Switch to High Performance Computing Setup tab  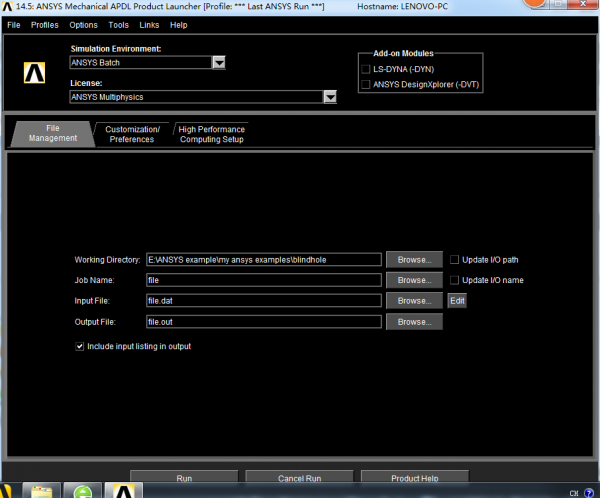[x=212, y=134]
